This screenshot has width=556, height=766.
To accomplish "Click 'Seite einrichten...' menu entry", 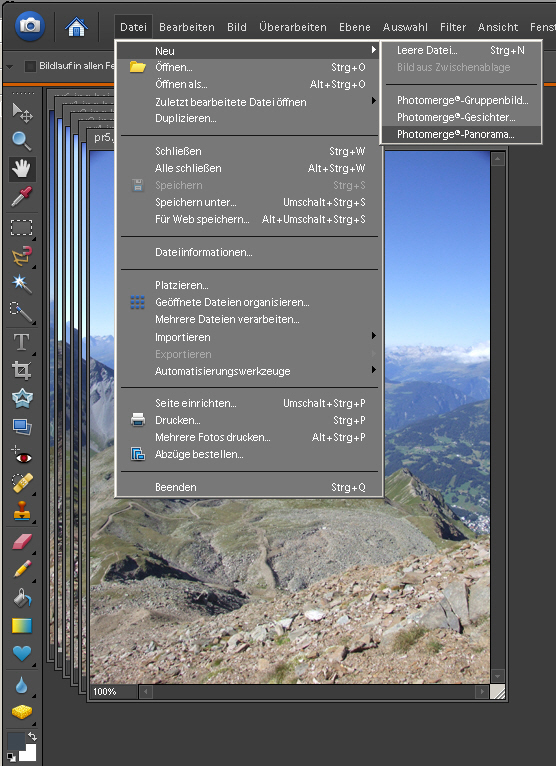I will [x=249, y=403].
